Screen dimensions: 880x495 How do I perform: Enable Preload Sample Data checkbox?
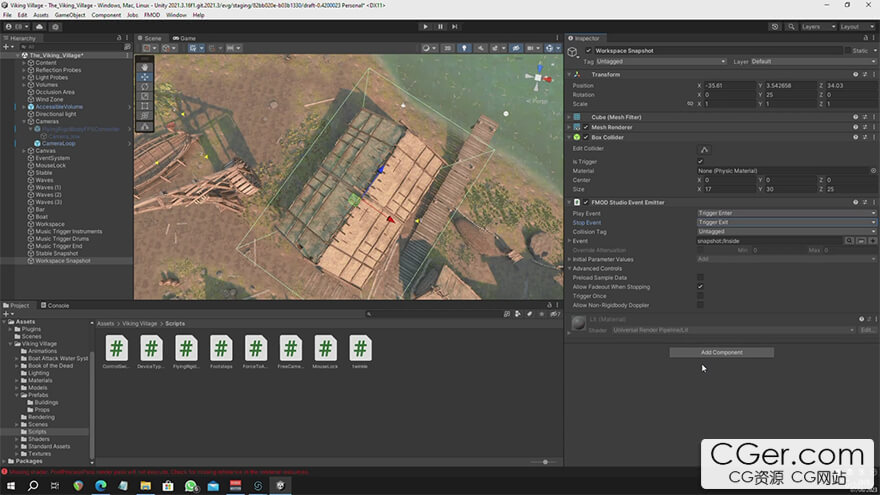[700, 277]
